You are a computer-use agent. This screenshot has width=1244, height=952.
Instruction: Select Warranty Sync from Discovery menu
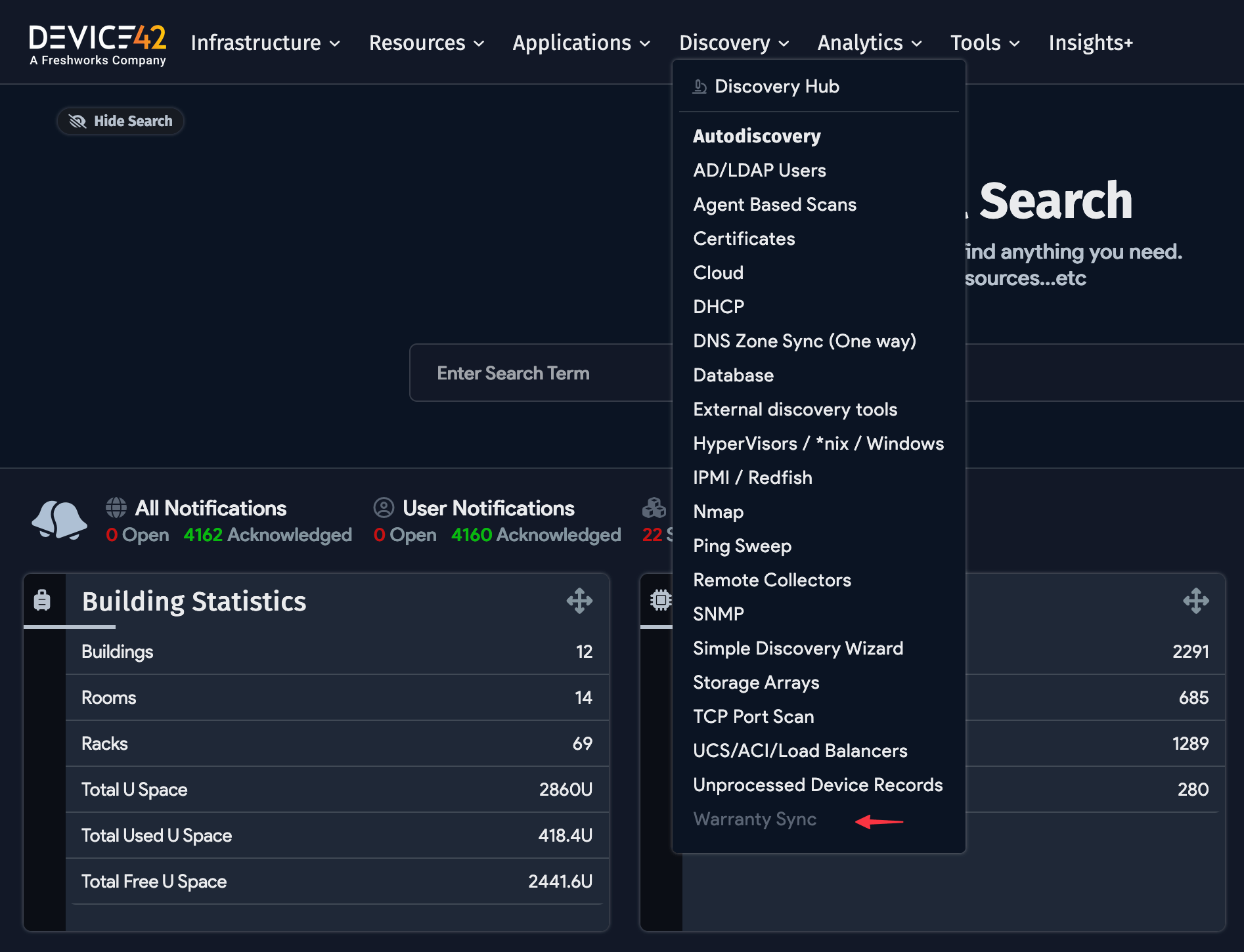click(x=755, y=819)
